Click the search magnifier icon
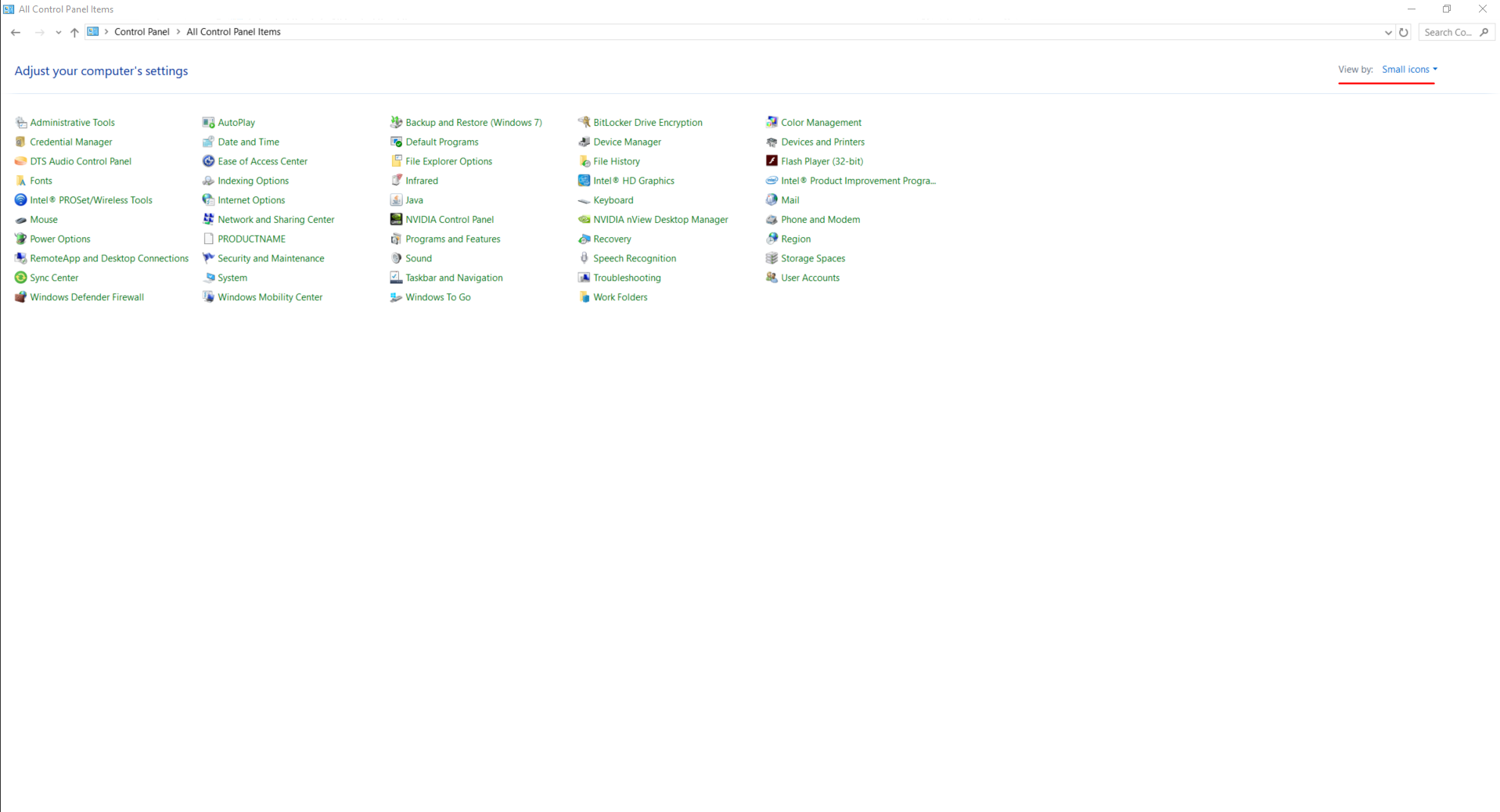The image size is (1500, 812). point(1484,33)
